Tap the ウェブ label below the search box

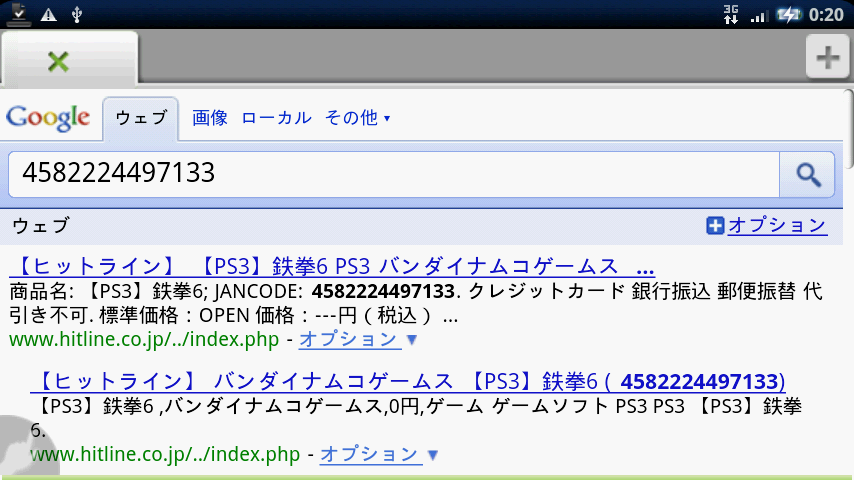41,226
